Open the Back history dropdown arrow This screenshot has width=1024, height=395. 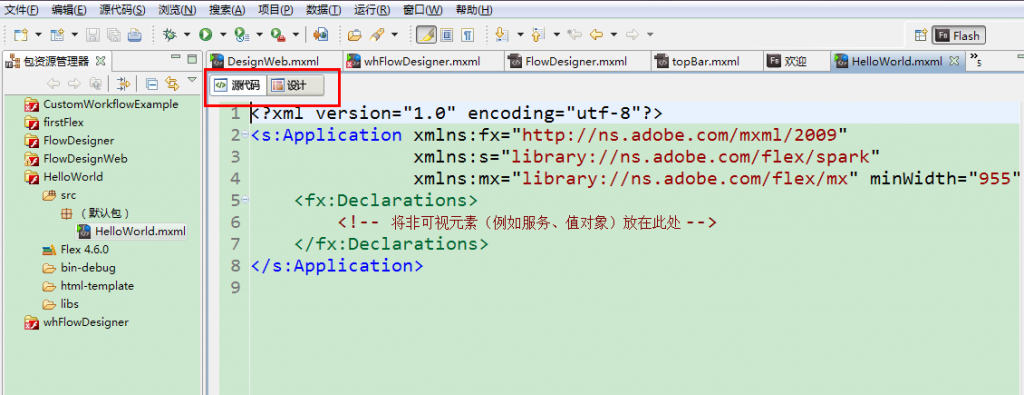614,35
